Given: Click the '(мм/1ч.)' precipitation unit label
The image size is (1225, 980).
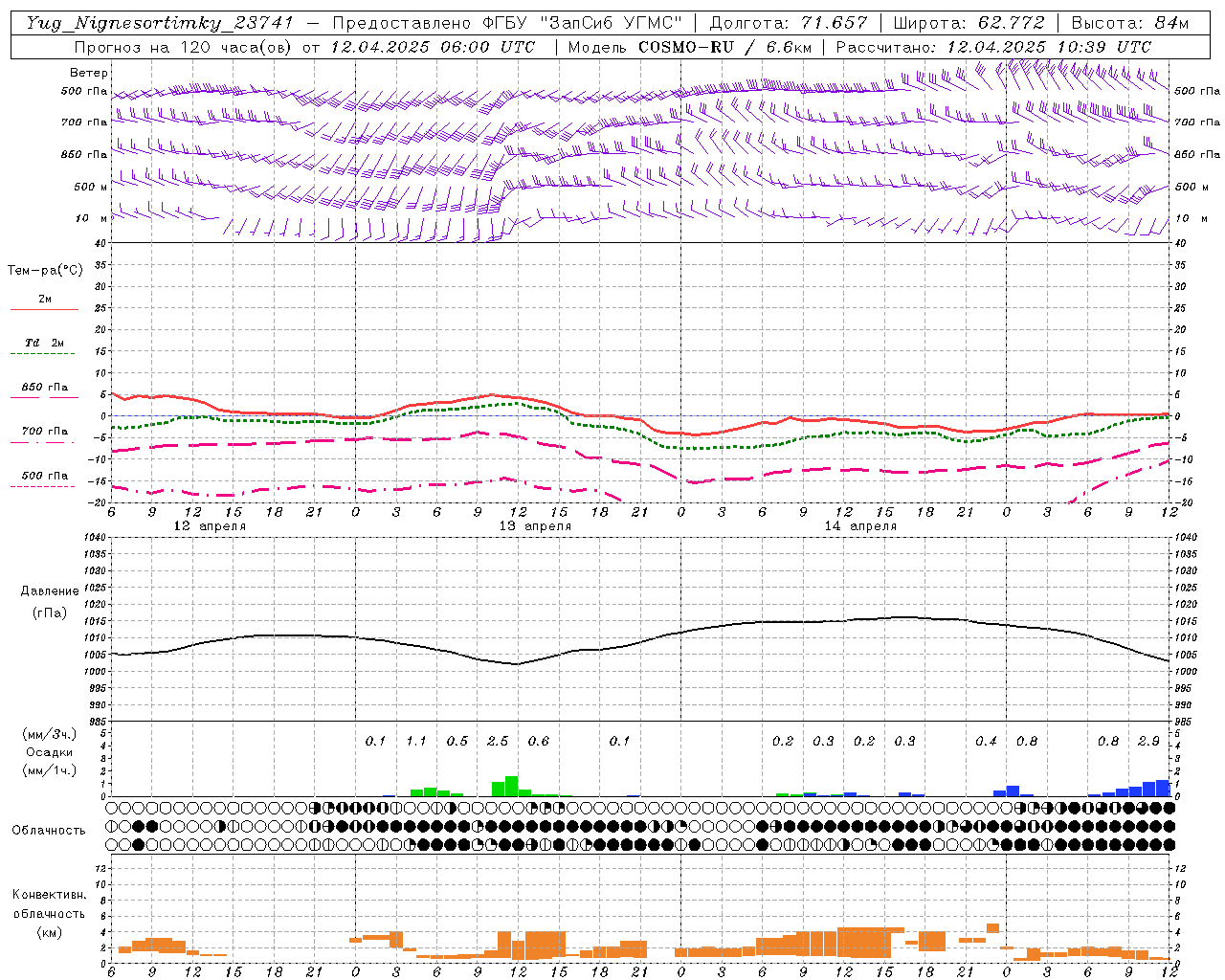Looking at the screenshot, I should [x=50, y=770].
